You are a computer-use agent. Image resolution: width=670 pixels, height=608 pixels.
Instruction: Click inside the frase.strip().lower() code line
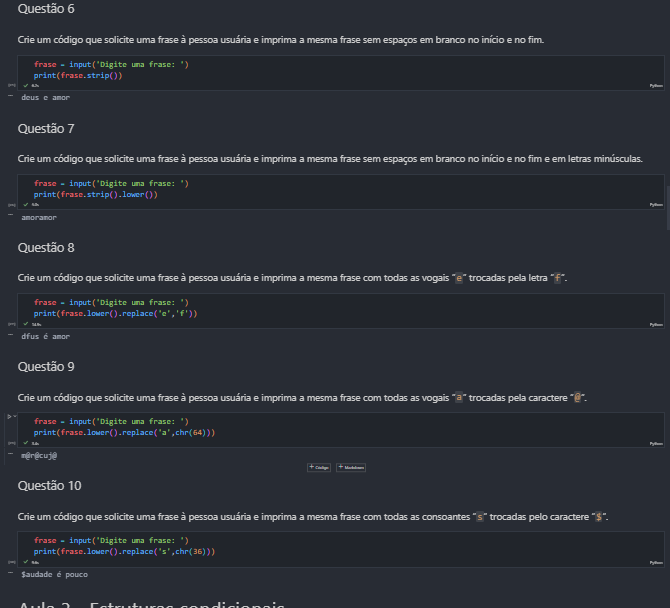96,194
